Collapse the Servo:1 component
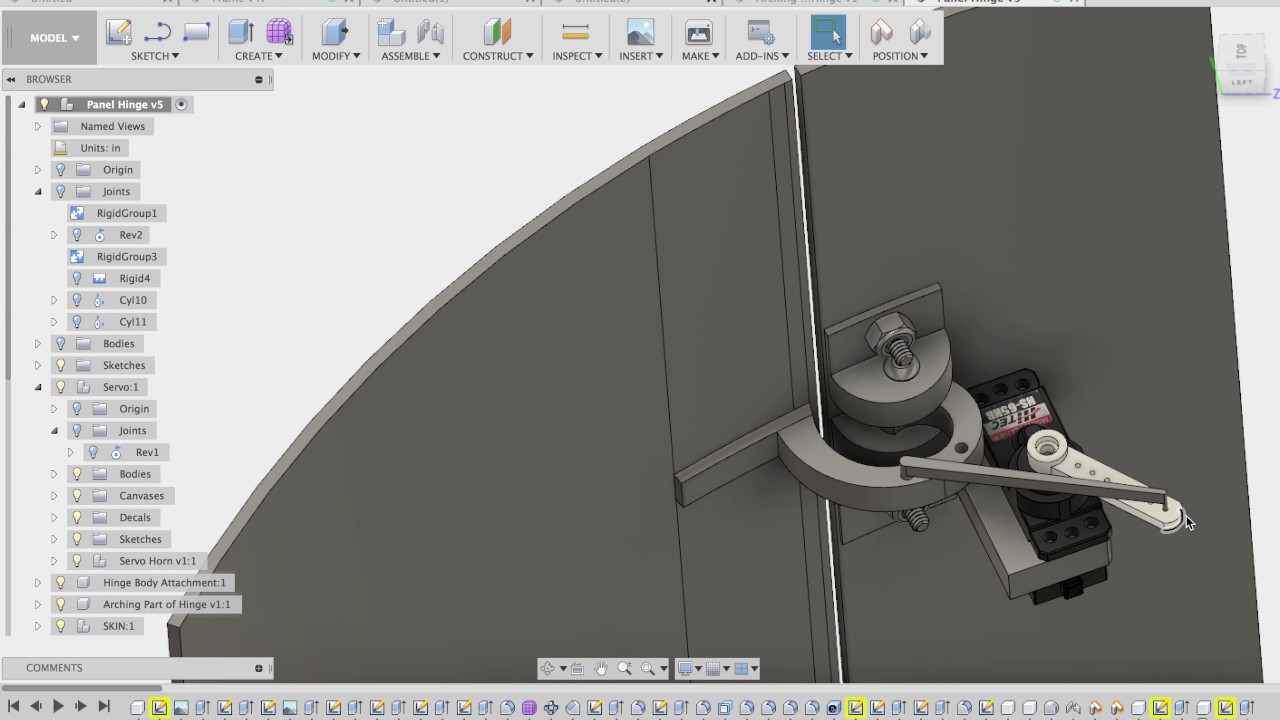 [38, 387]
